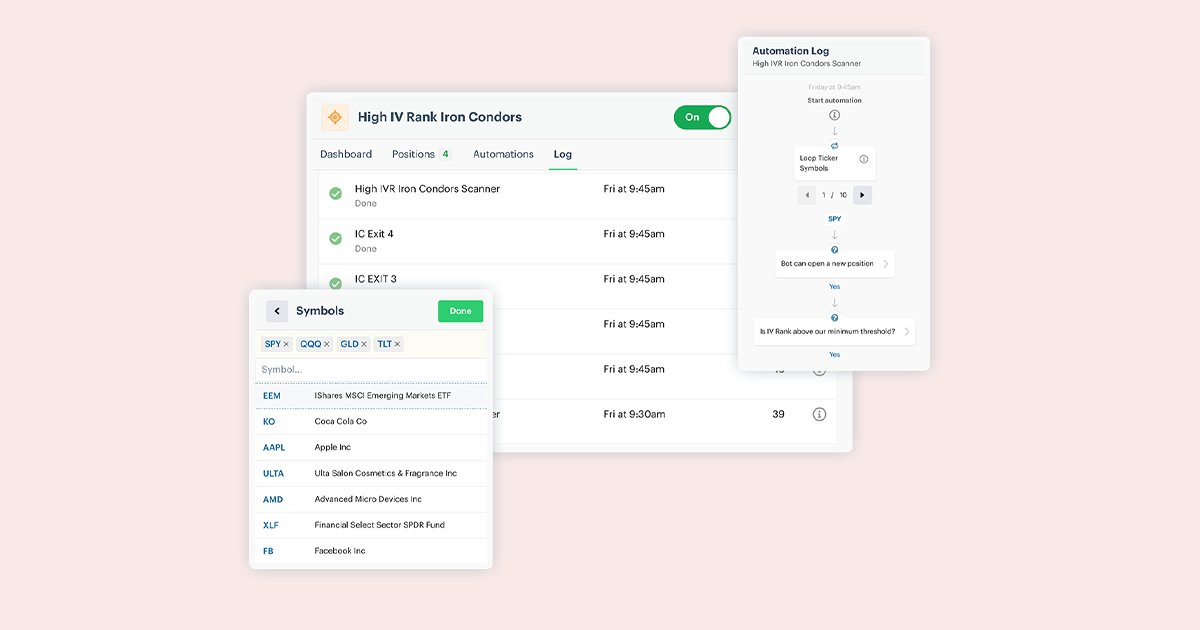Viewport: 1200px width, 630px height.
Task: Remove SPY from the selected symbols
Action: [285, 344]
